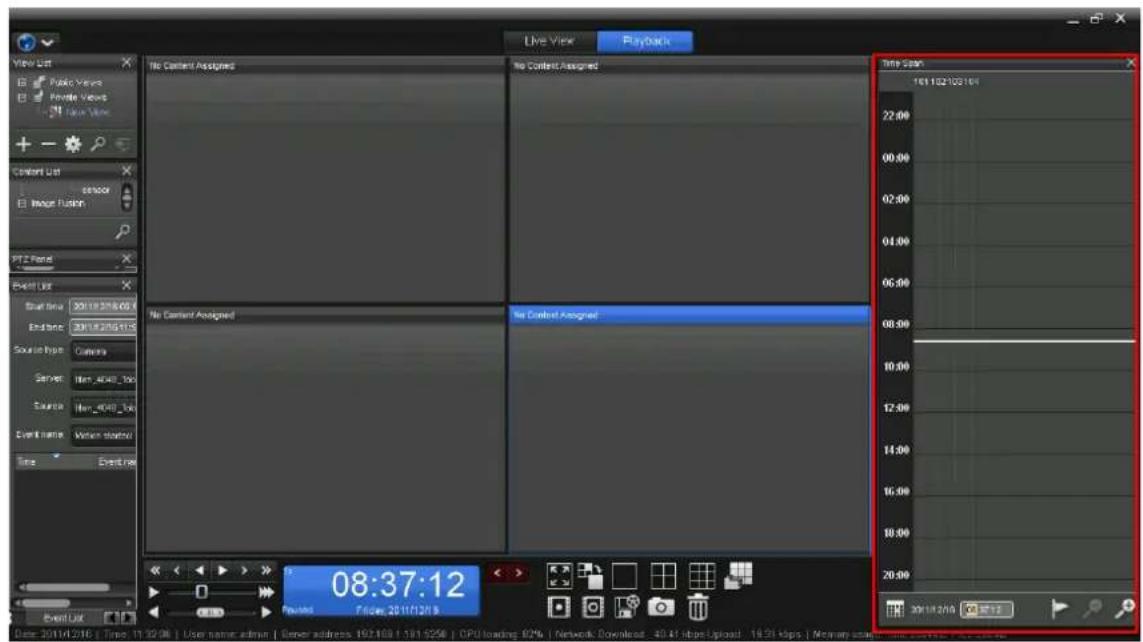Play reverse with solid left triangle
The height and width of the screenshot is (642, 1143).
pyautogui.click(x=199, y=571)
